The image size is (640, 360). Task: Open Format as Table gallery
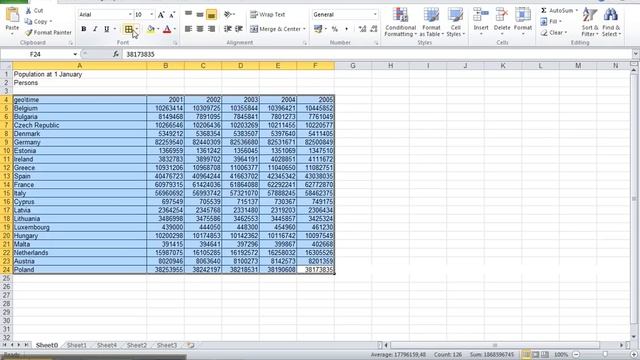(x=431, y=22)
